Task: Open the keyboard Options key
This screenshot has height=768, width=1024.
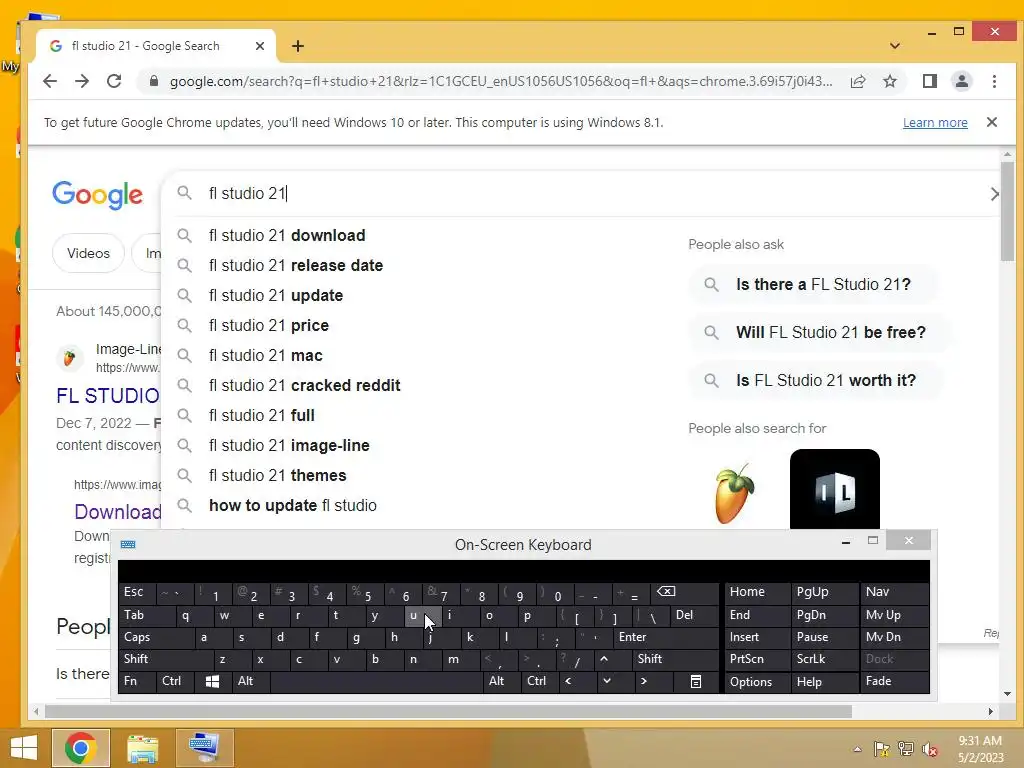Action: (x=757, y=682)
